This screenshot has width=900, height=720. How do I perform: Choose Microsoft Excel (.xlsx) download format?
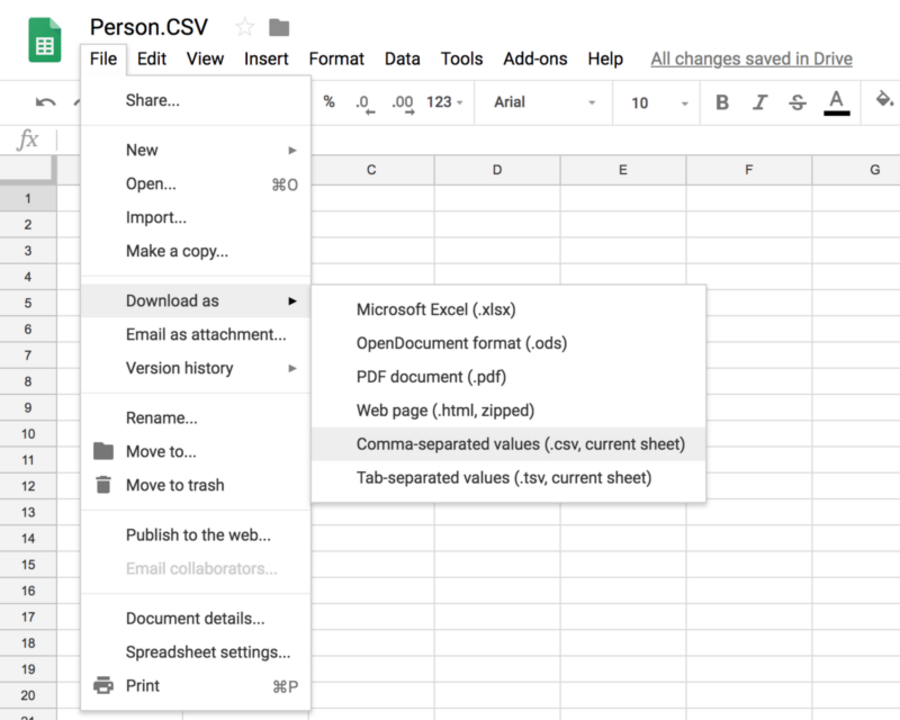tap(436, 310)
